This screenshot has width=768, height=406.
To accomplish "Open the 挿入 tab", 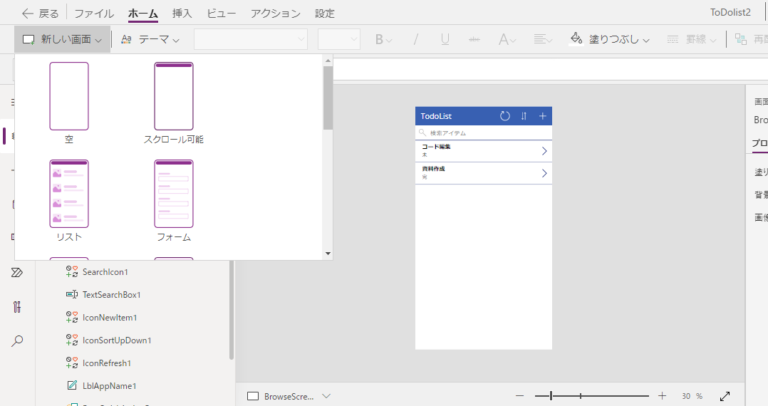I will click(182, 14).
